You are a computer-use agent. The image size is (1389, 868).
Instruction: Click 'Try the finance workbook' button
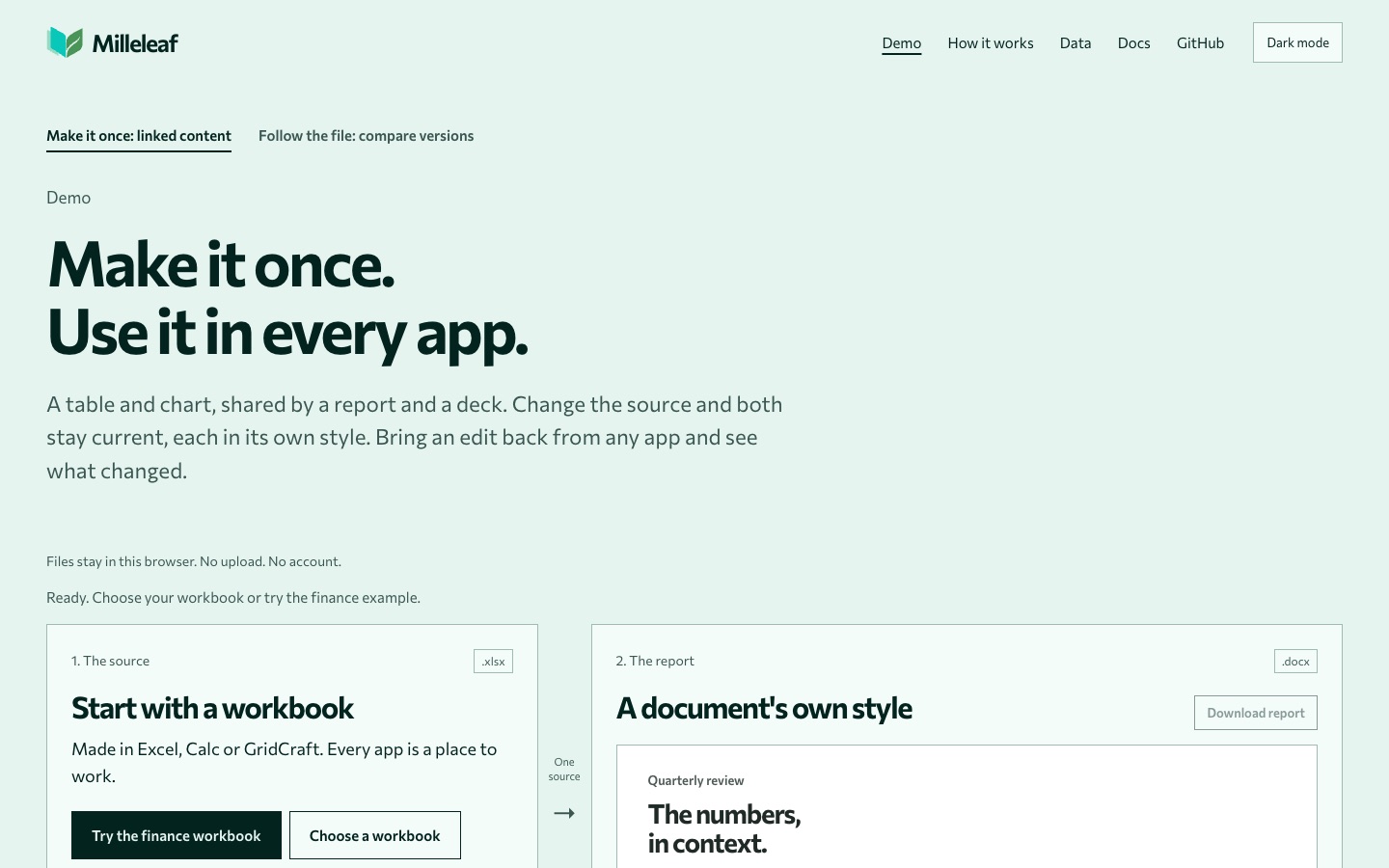pos(177,835)
